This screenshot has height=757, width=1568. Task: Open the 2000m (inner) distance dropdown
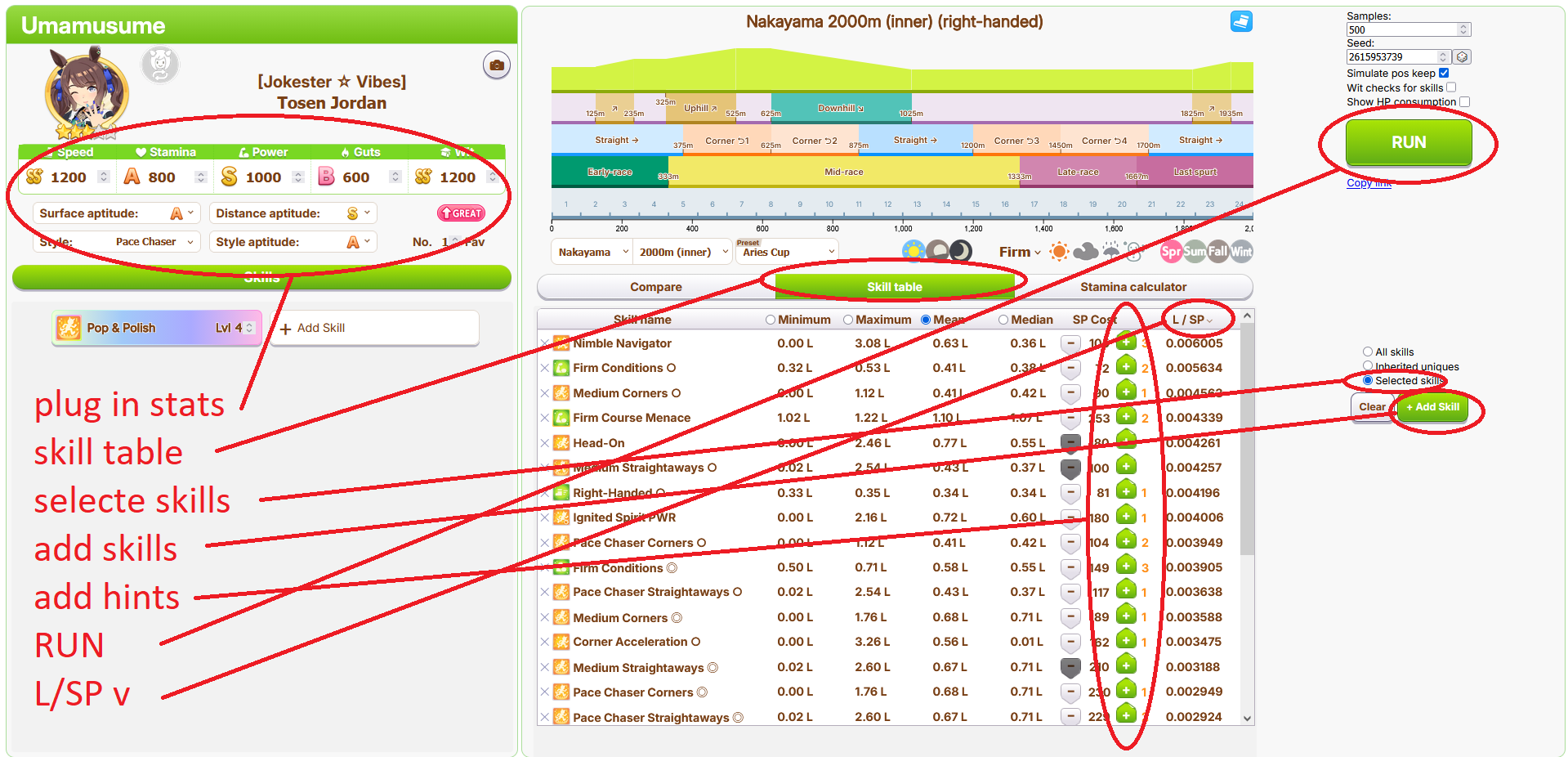click(x=683, y=252)
